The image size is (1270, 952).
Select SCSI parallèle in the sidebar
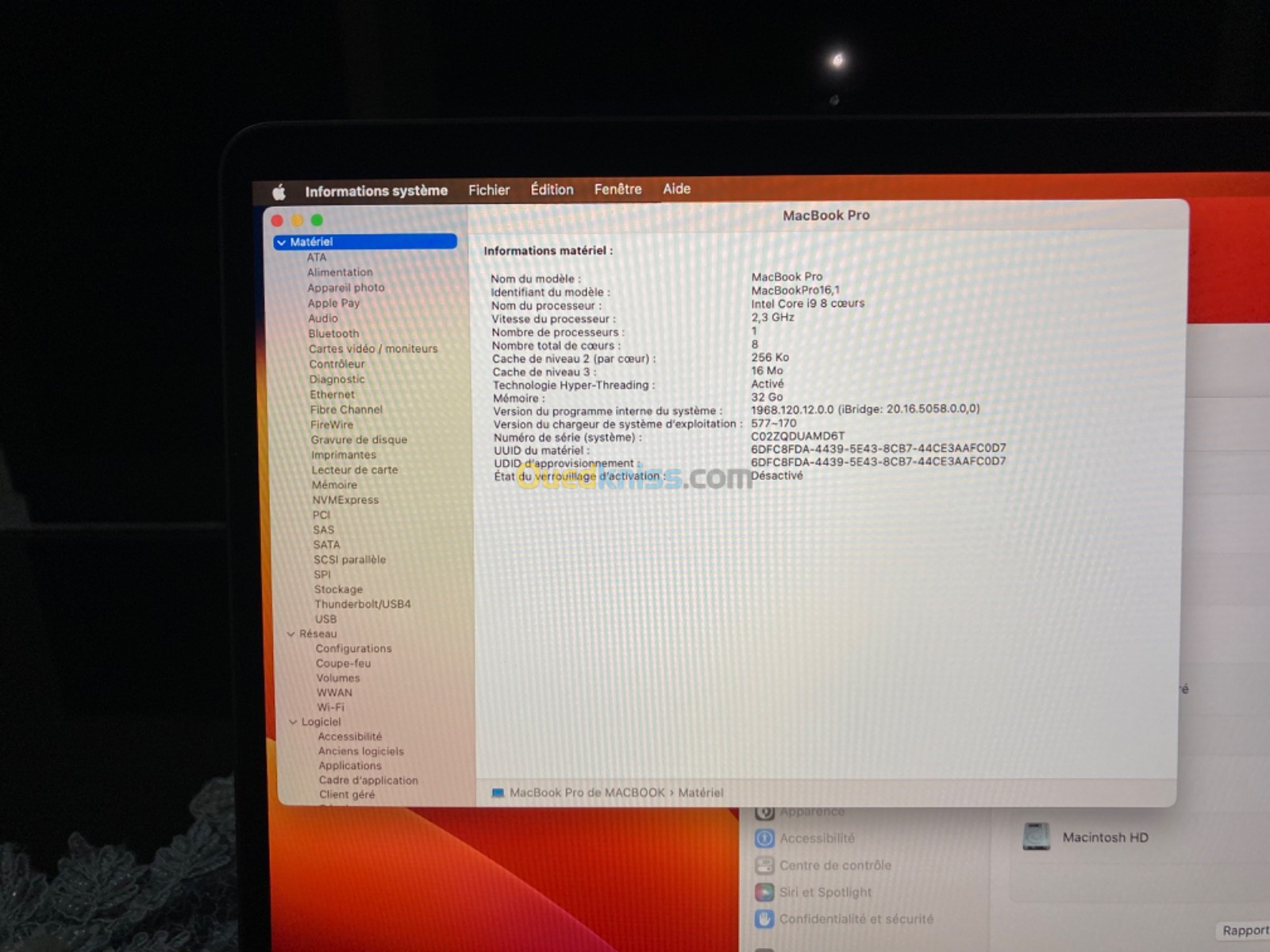[350, 559]
